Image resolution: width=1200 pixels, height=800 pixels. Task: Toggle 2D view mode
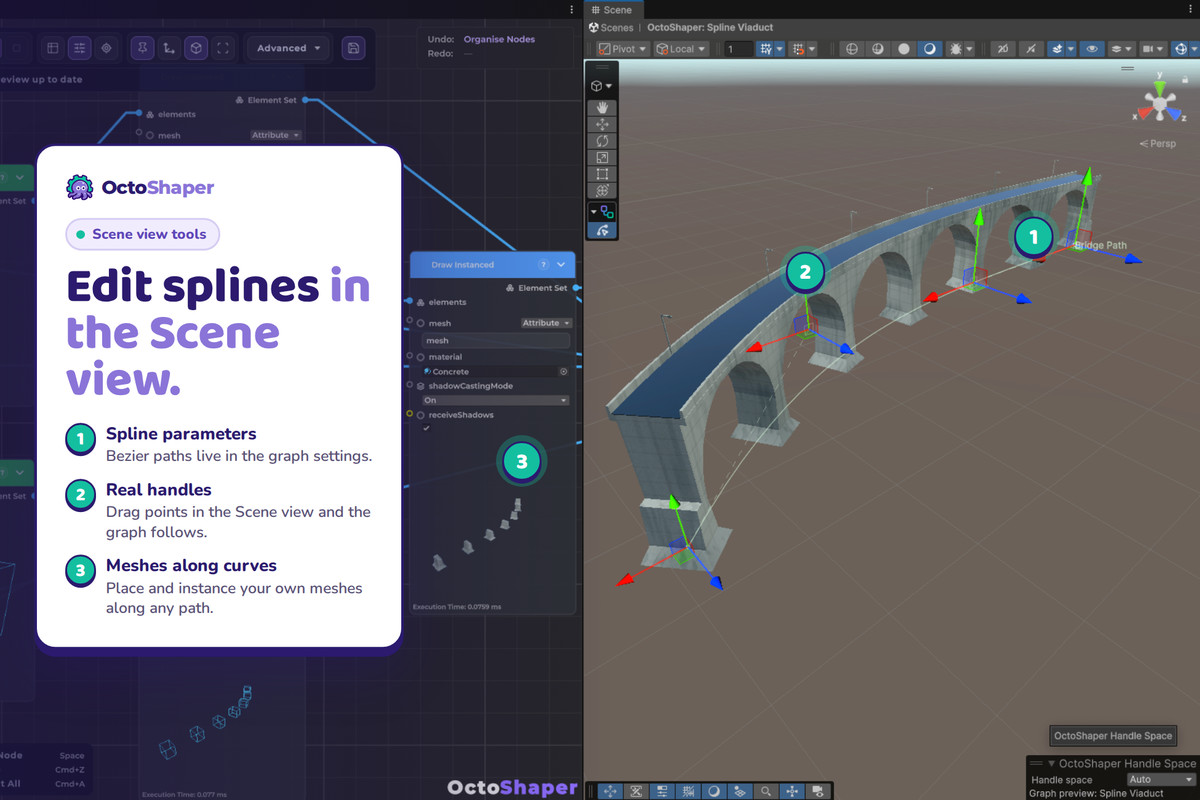(1003, 48)
